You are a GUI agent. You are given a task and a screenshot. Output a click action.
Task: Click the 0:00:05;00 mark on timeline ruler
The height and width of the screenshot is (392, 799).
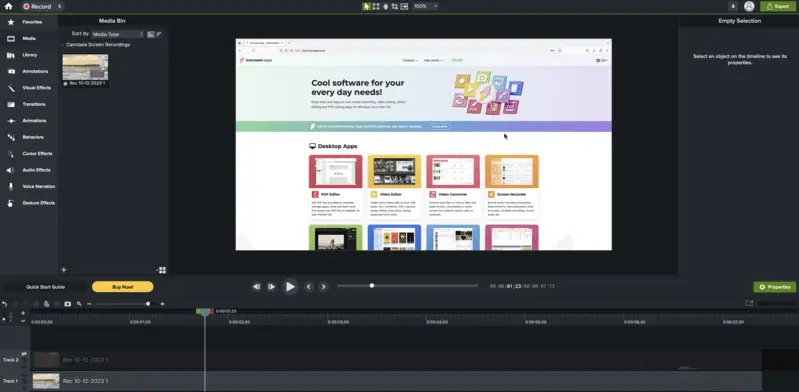(x=536, y=322)
